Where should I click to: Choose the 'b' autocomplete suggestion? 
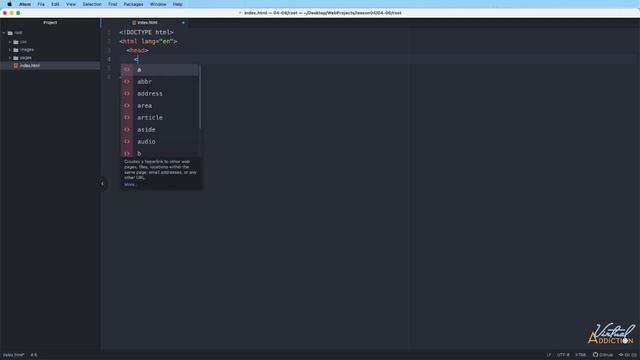[x=160, y=153]
